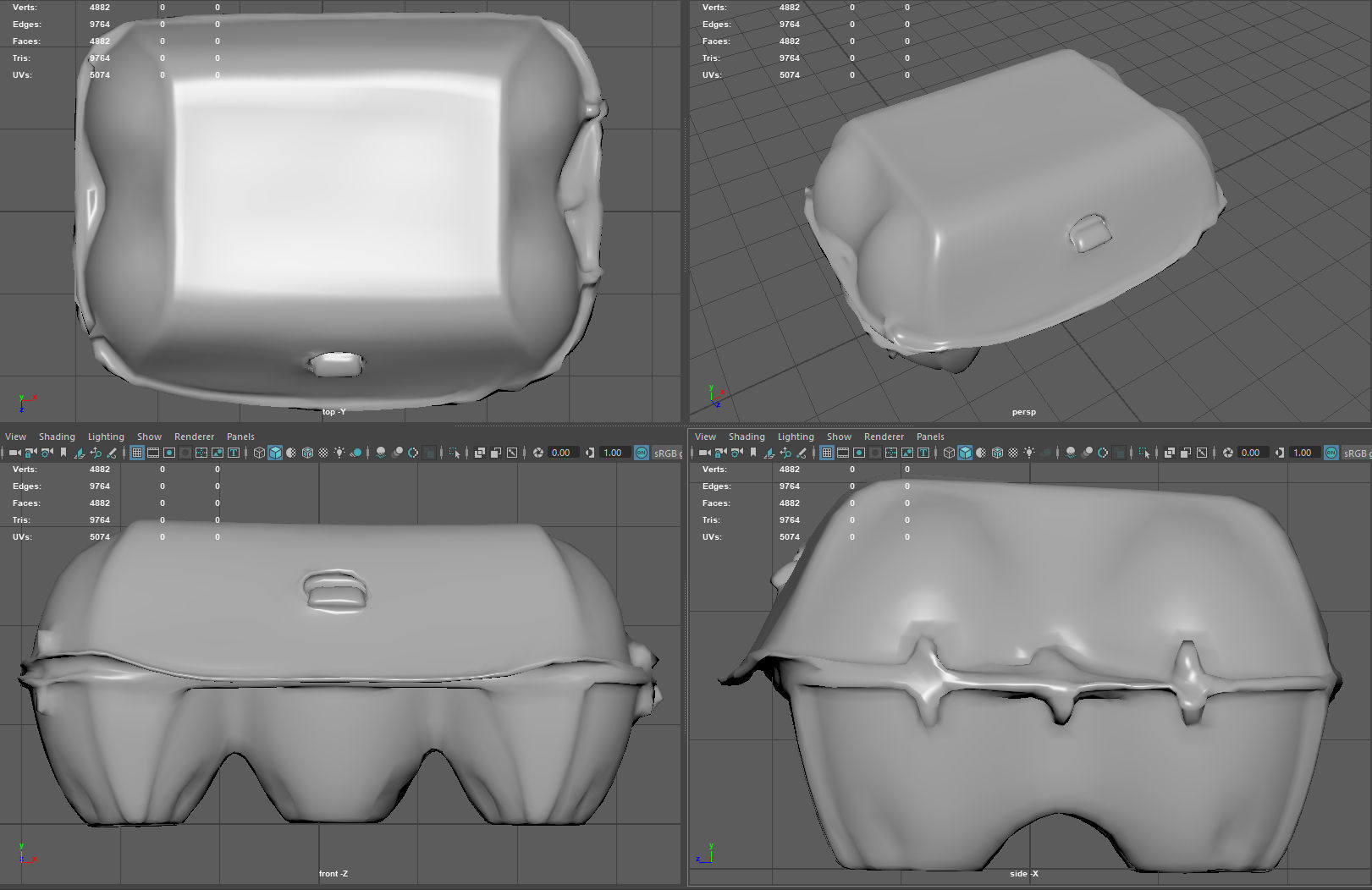Open the View menu of side panel
1372x890 pixels.
(705, 437)
